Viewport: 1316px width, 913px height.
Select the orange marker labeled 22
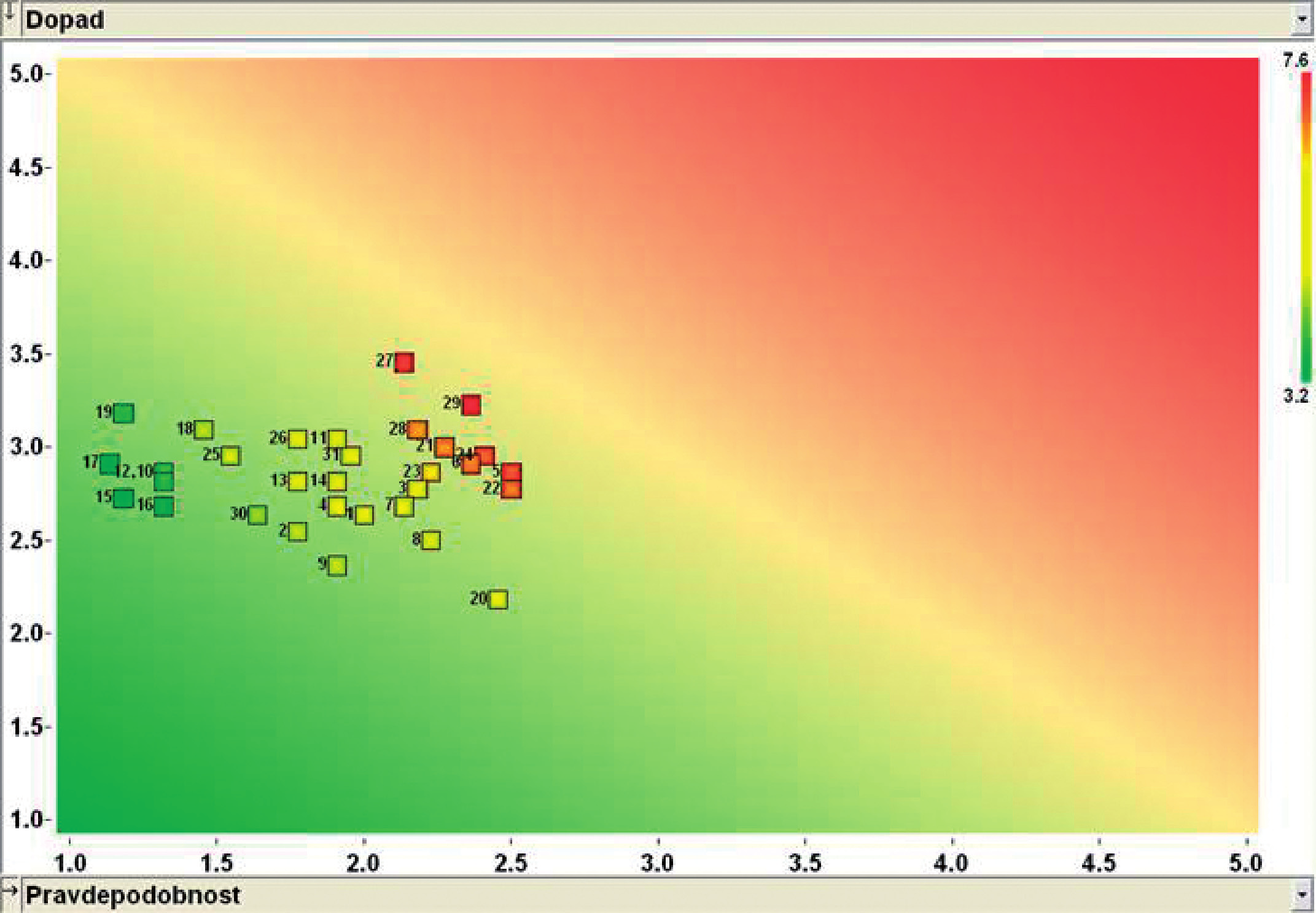coord(512,489)
